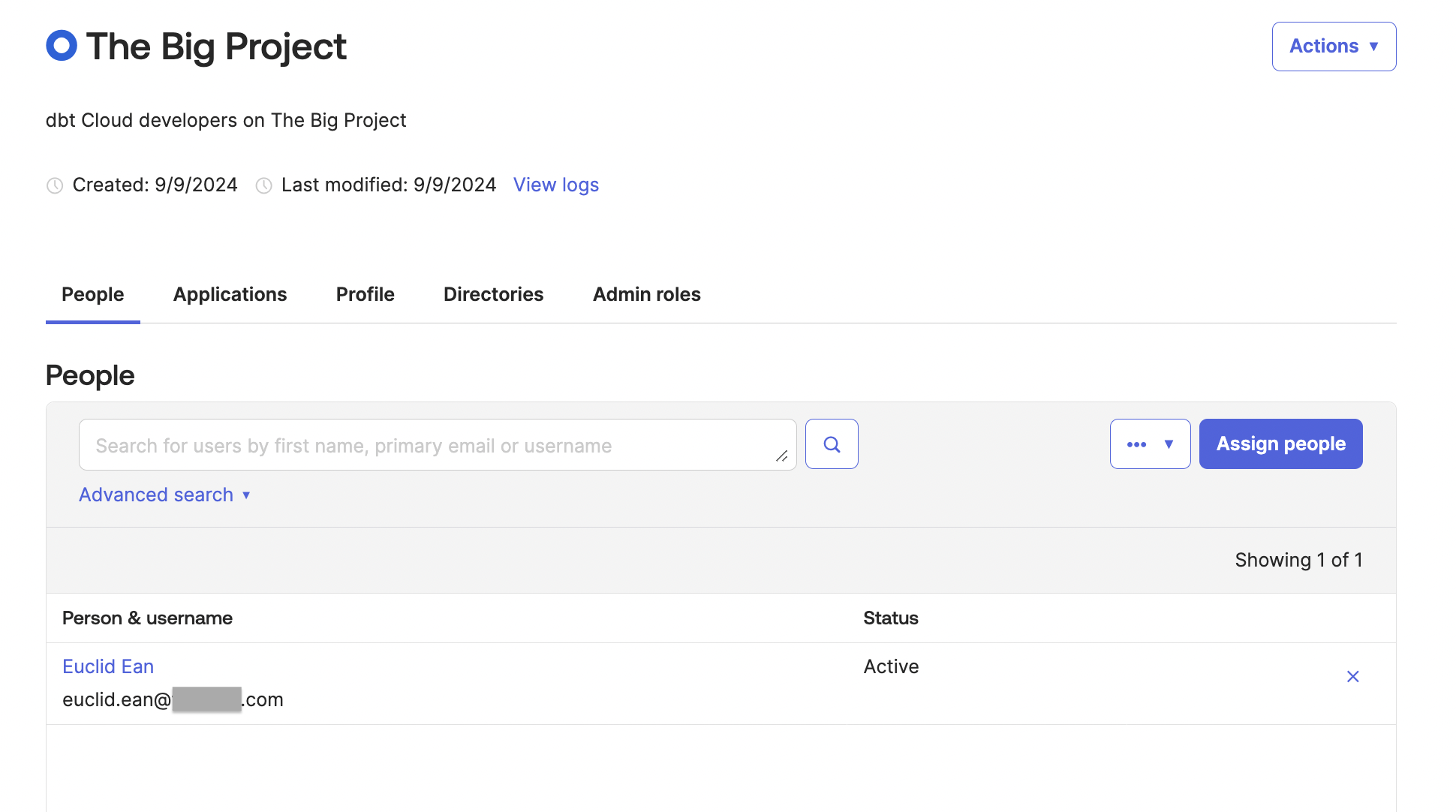This screenshot has width=1456, height=812.
Task: Click the remove user X icon
Action: click(x=1353, y=676)
